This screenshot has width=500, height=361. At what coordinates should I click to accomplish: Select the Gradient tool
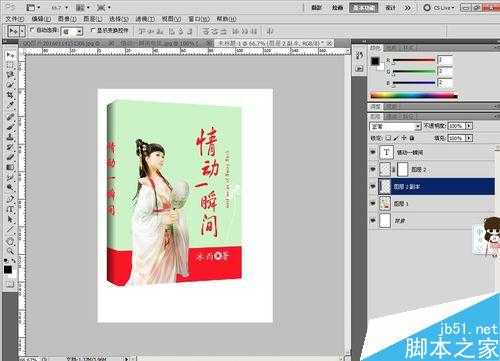click(10, 167)
